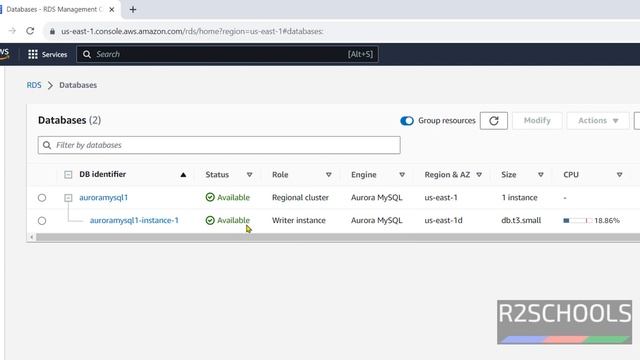Image resolution: width=640 pixels, height=360 pixels.
Task: Sort by Status column arrow
Action: pyautogui.click(x=249, y=175)
